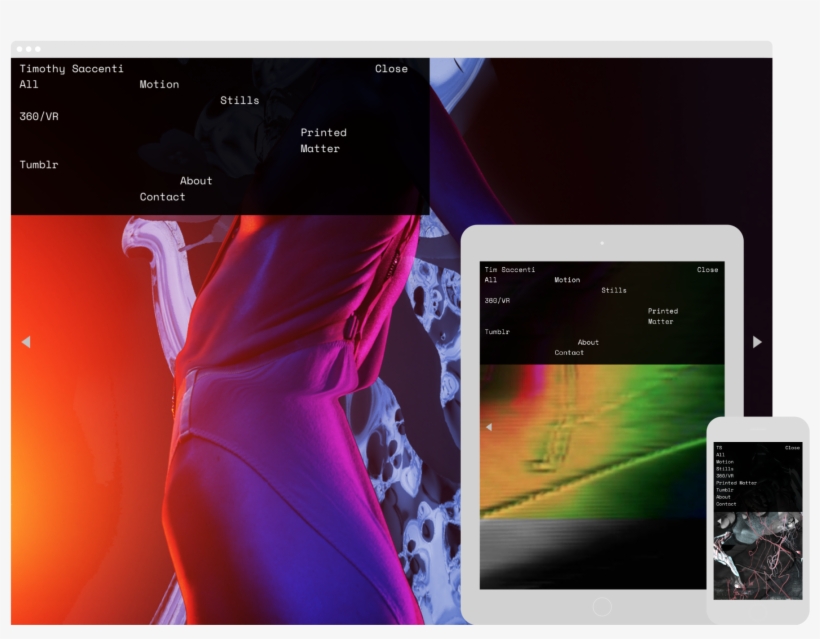Tap Close on the tablet menu overlay
Image resolution: width=820 pixels, height=639 pixels.
(707, 268)
